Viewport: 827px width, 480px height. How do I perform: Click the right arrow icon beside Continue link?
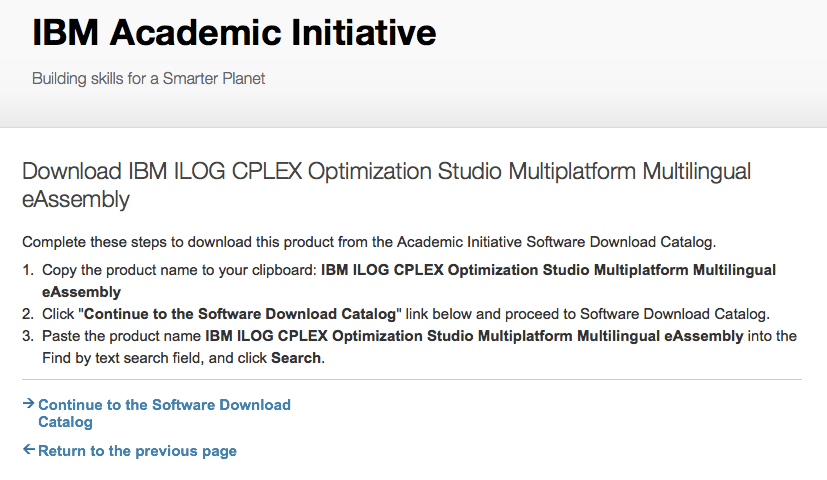point(28,404)
